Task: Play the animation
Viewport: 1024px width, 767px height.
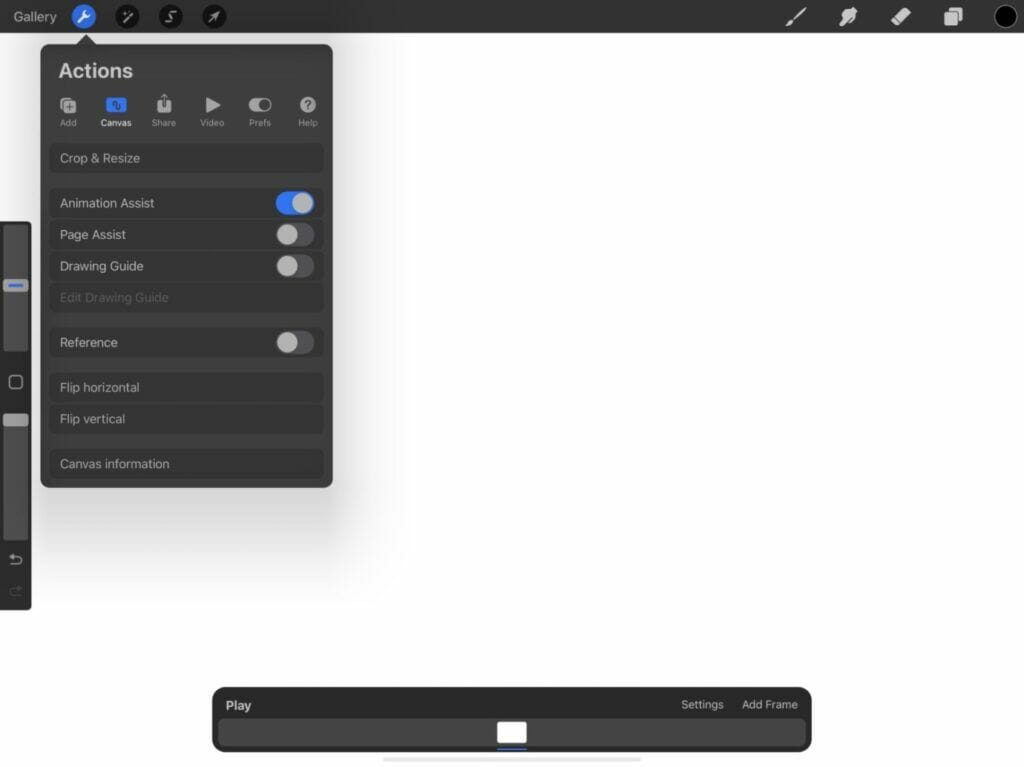Action: [x=238, y=706]
